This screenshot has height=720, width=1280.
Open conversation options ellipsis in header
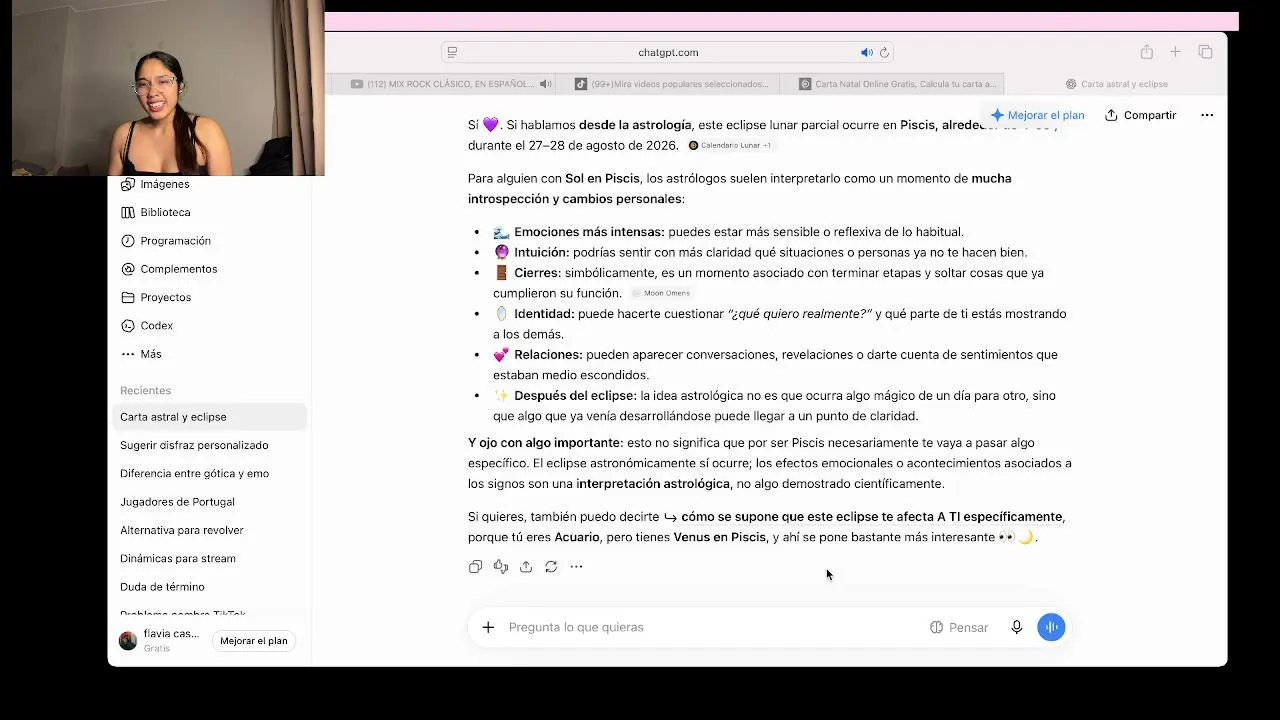1207,115
